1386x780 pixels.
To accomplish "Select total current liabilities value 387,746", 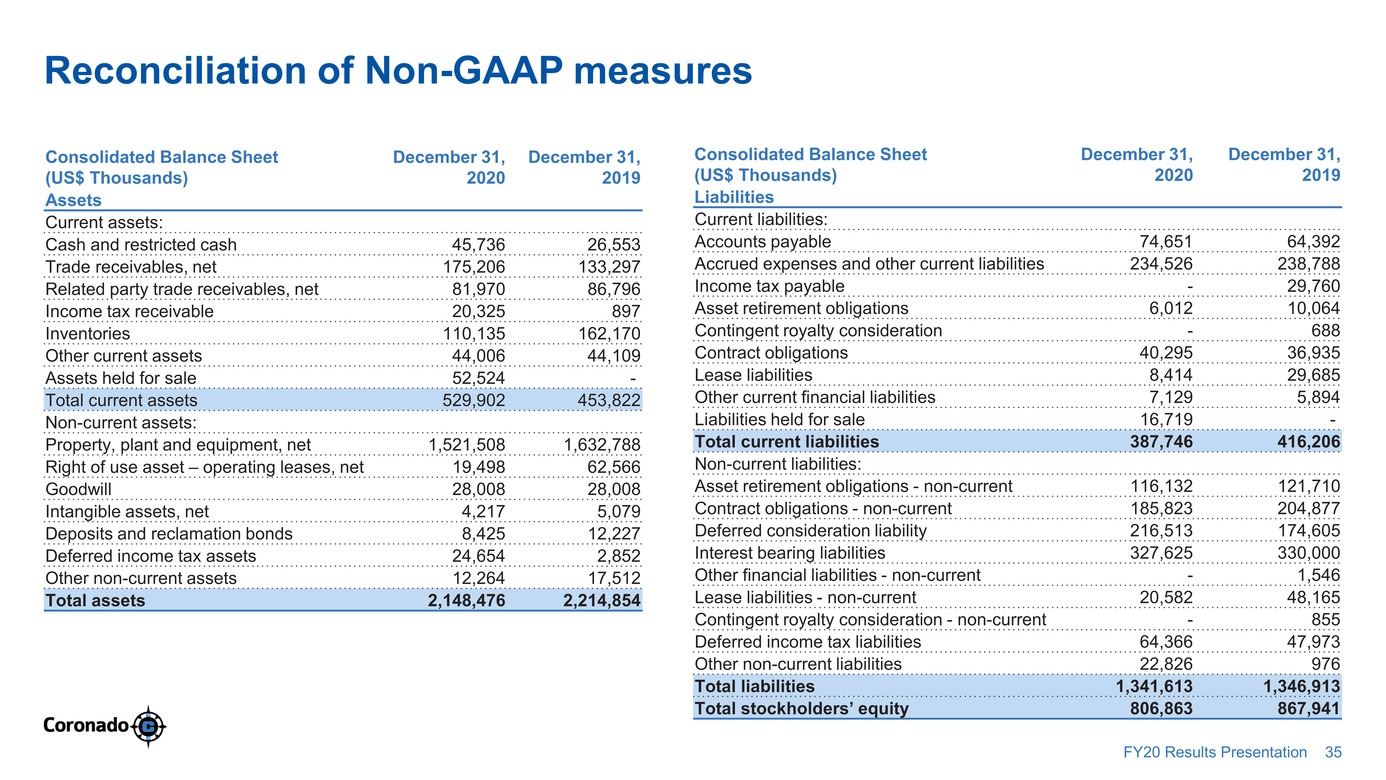I will tap(1161, 441).
